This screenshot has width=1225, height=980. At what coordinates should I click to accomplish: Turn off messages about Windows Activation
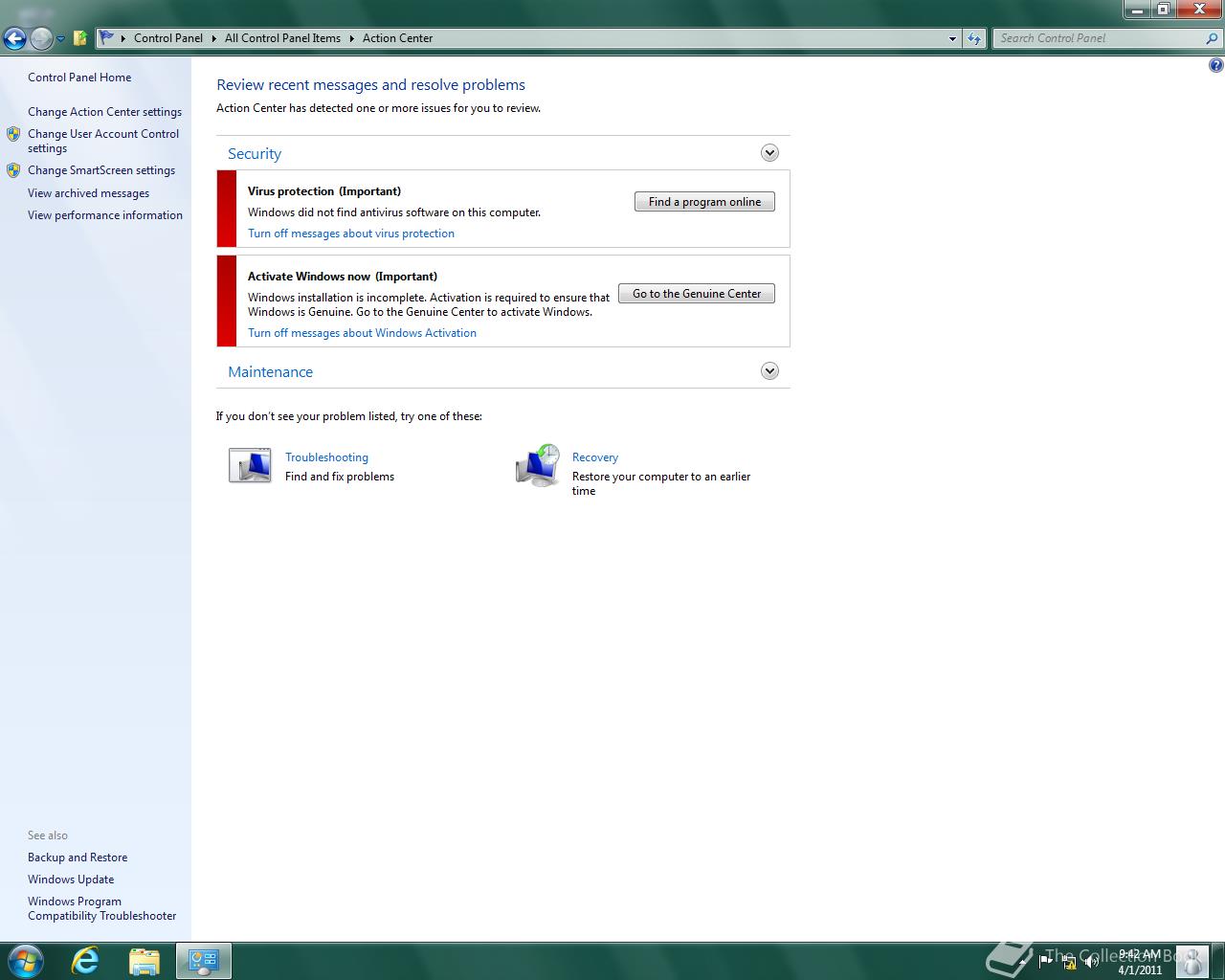pos(362,333)
